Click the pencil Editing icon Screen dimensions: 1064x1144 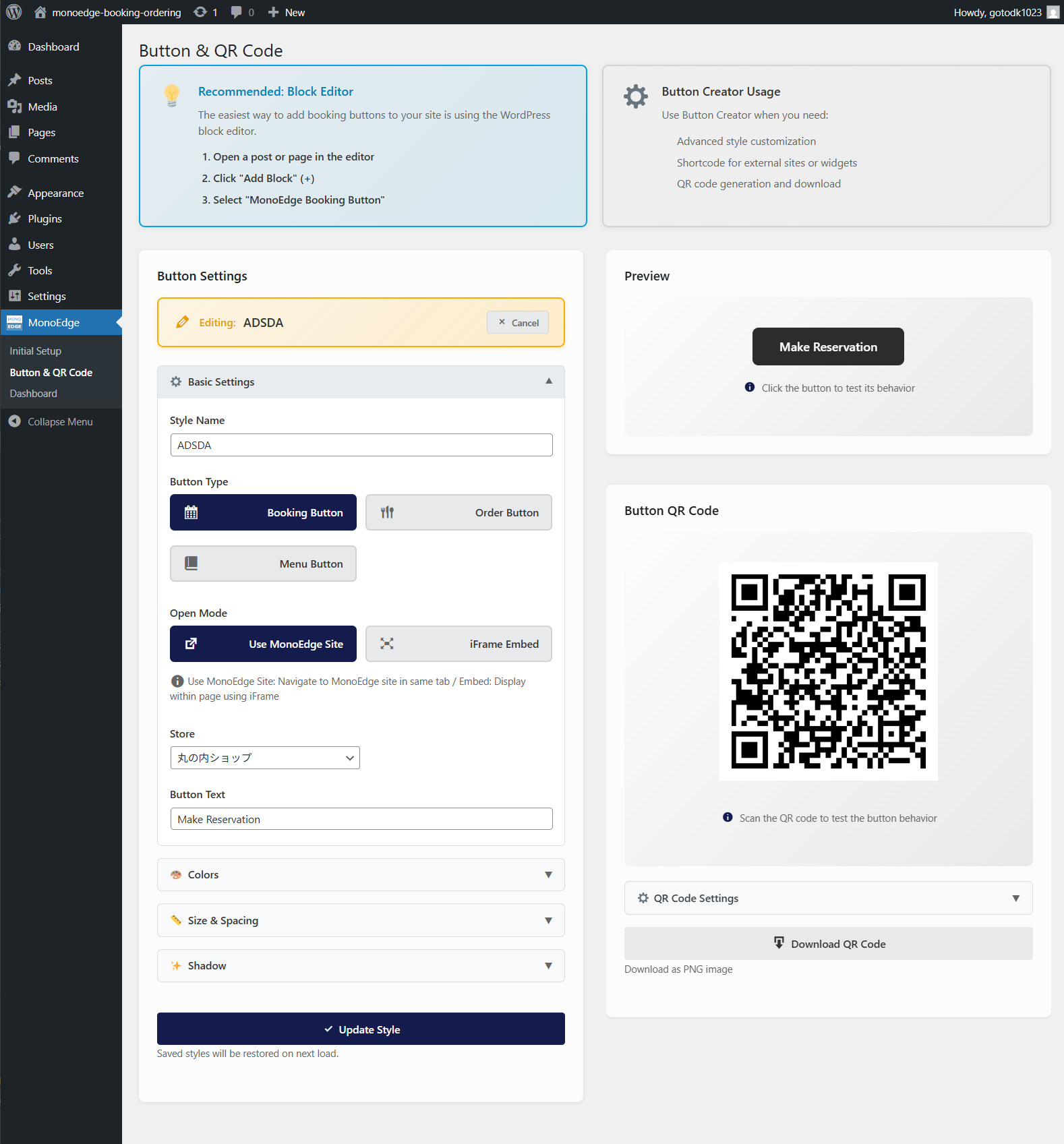coord(182,322)
